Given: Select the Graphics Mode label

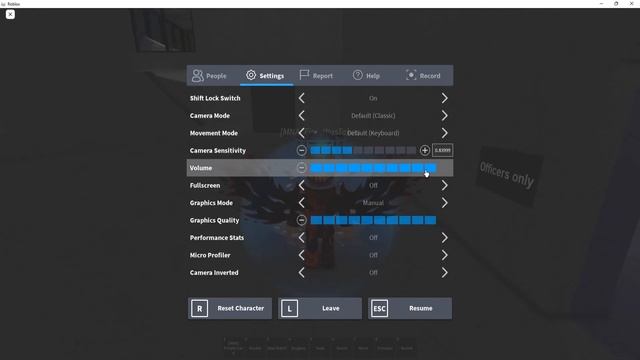Looking at the screenshot, I should (x=211, y=203).
